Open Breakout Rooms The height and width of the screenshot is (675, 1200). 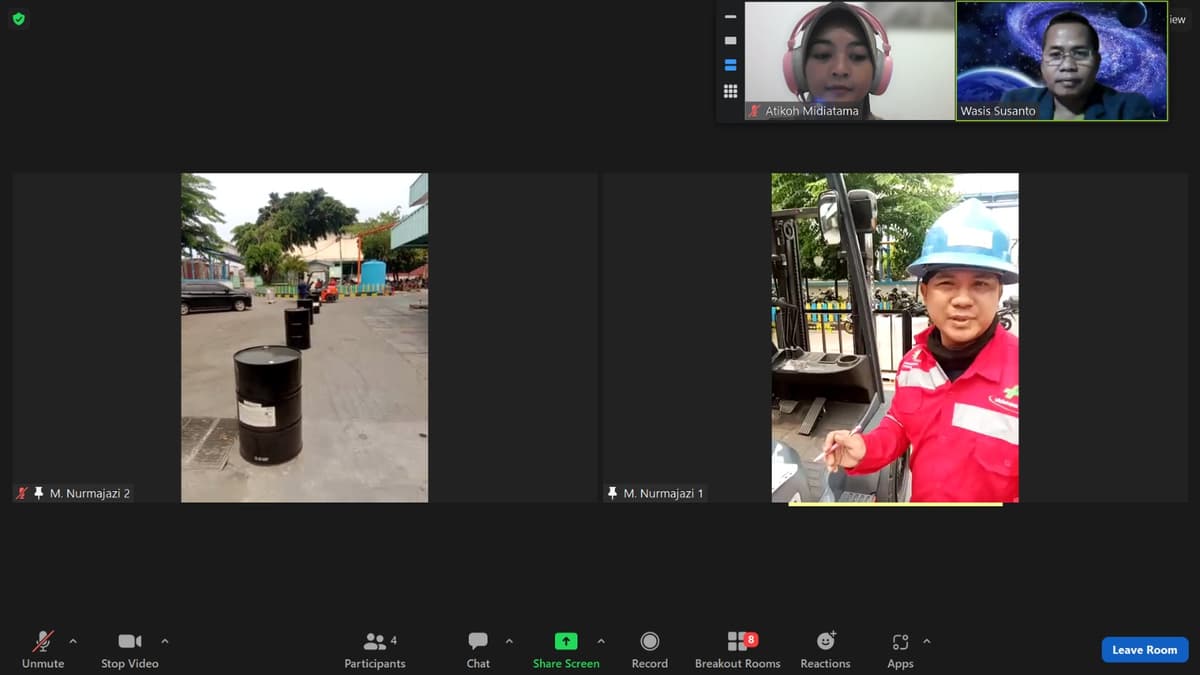click(738, 650)
